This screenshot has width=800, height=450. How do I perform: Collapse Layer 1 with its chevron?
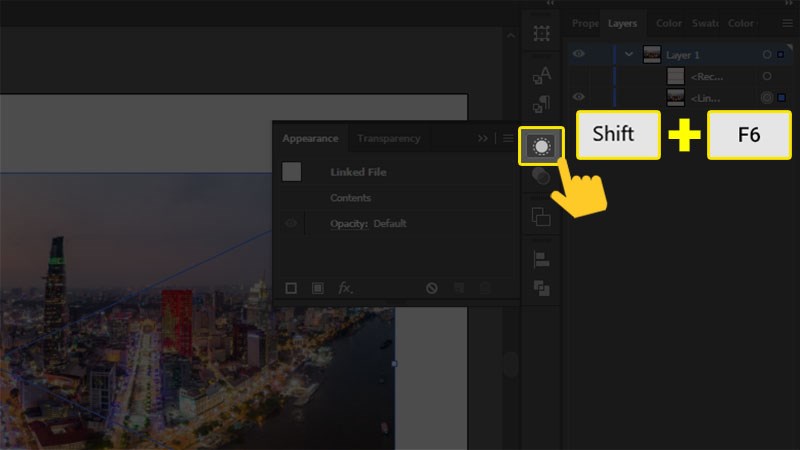click(629, 54)
